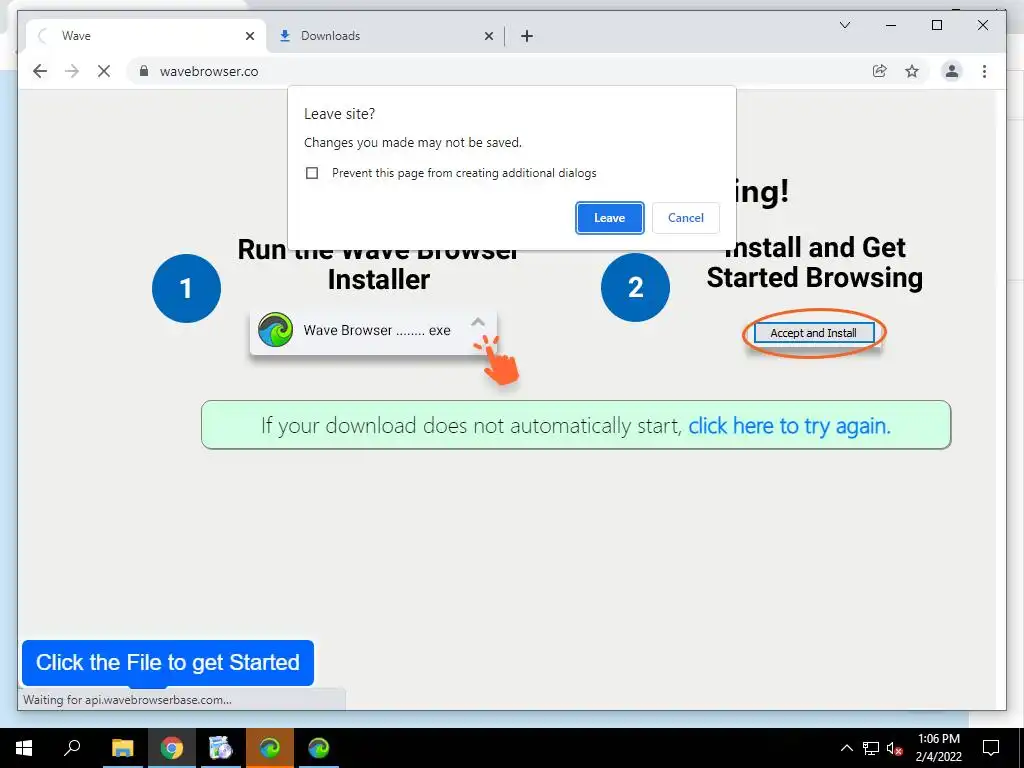This screenshot has width=1024, height=768.
Task: Maximize the Chrome window
Action: point(936,25)
